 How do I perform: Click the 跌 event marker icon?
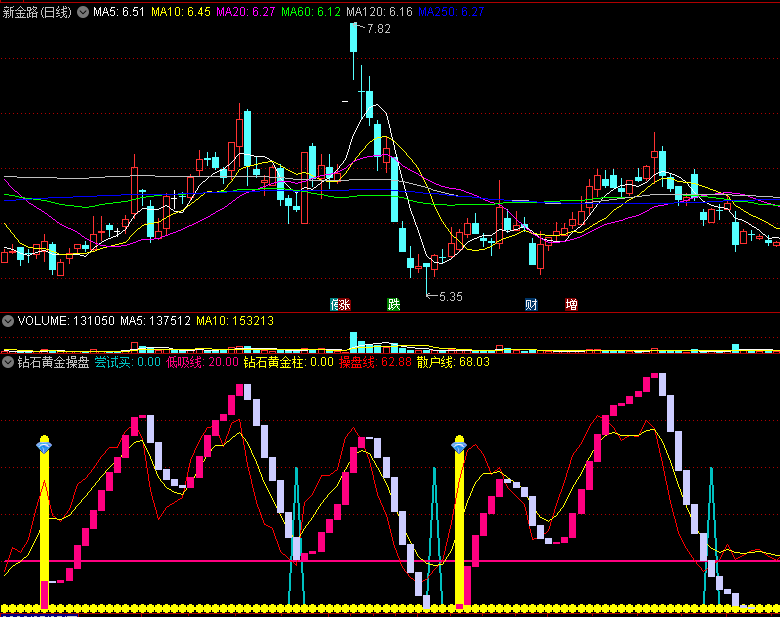click(393, 305)
